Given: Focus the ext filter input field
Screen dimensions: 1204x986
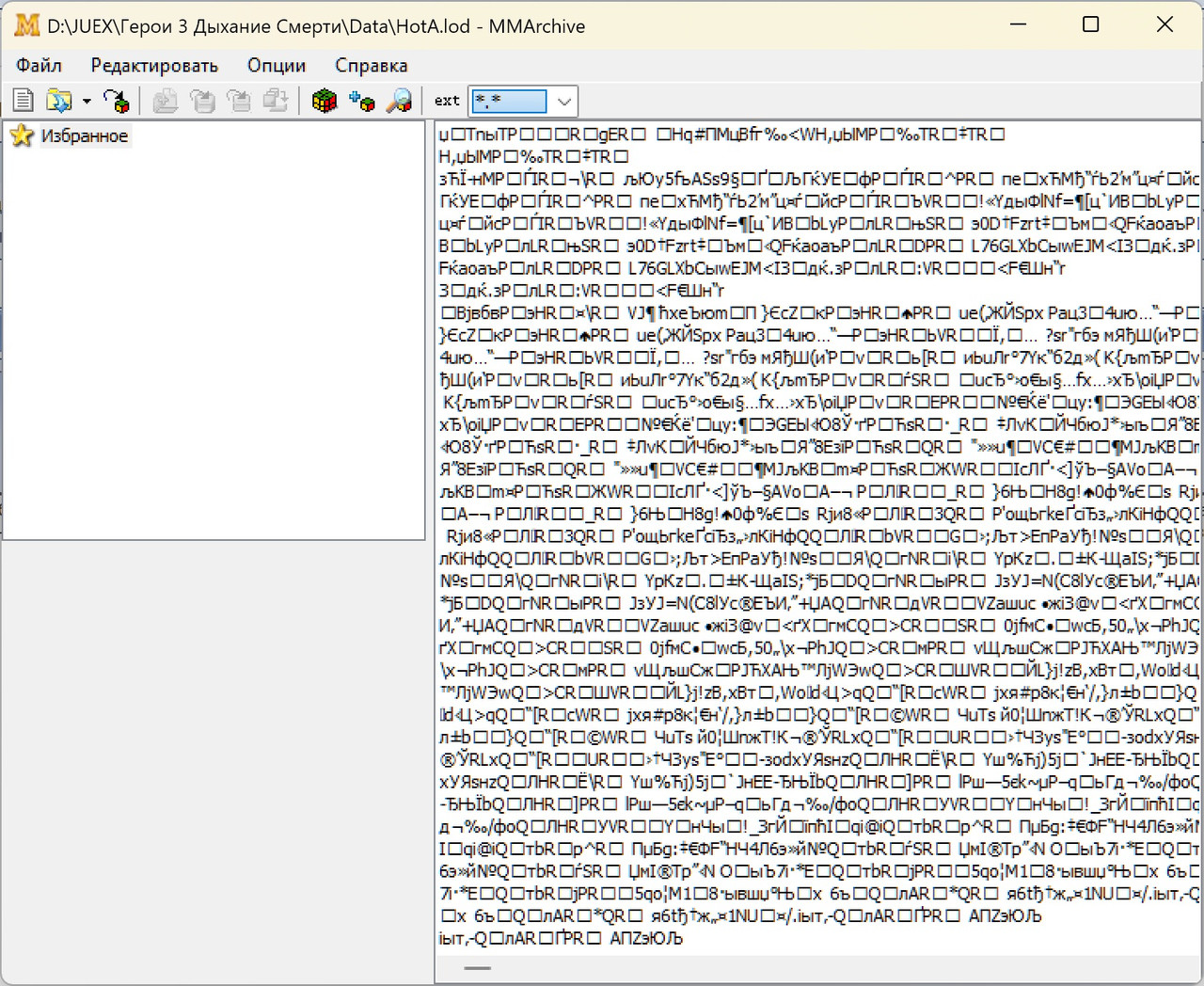Looking at the screenshot, I should click(510, 101).
